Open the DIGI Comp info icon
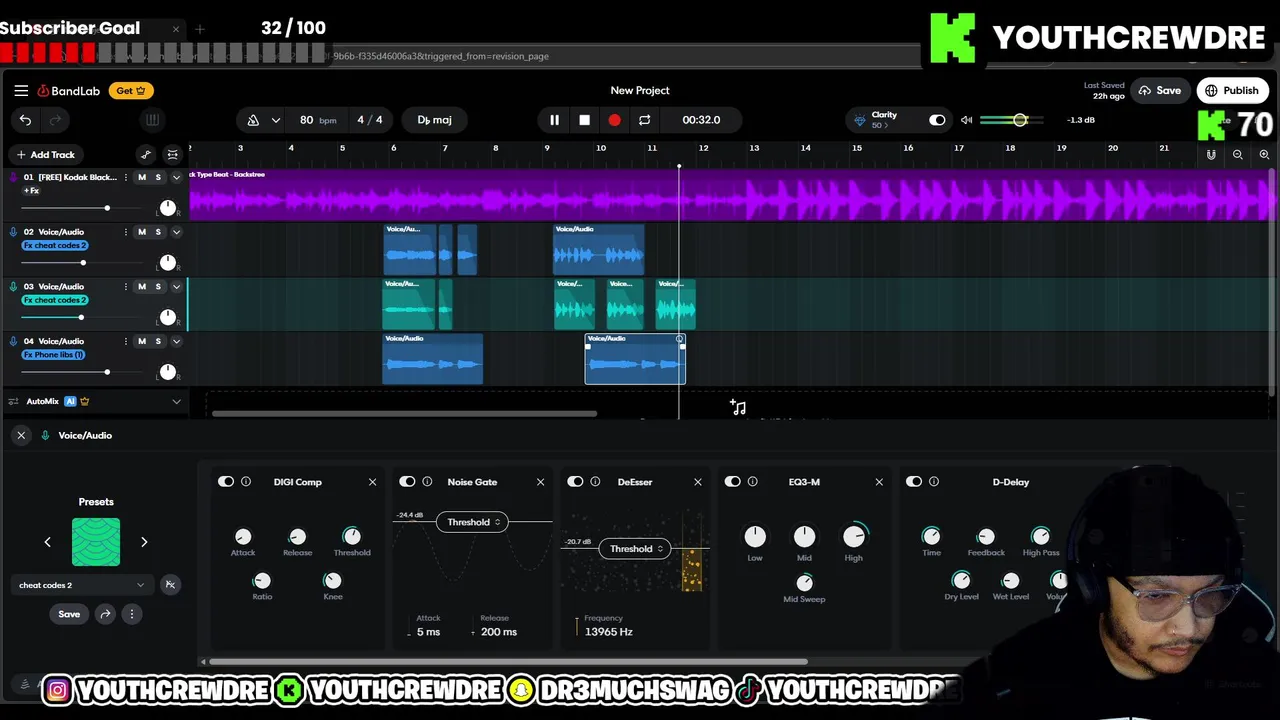Image resolution: width=1280 pixels, height=720 pixels. click(x=246, y=482)
